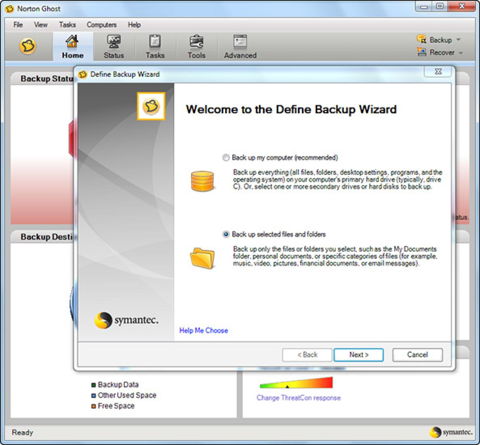Click the yellow disk stack icon

point(202,181)
